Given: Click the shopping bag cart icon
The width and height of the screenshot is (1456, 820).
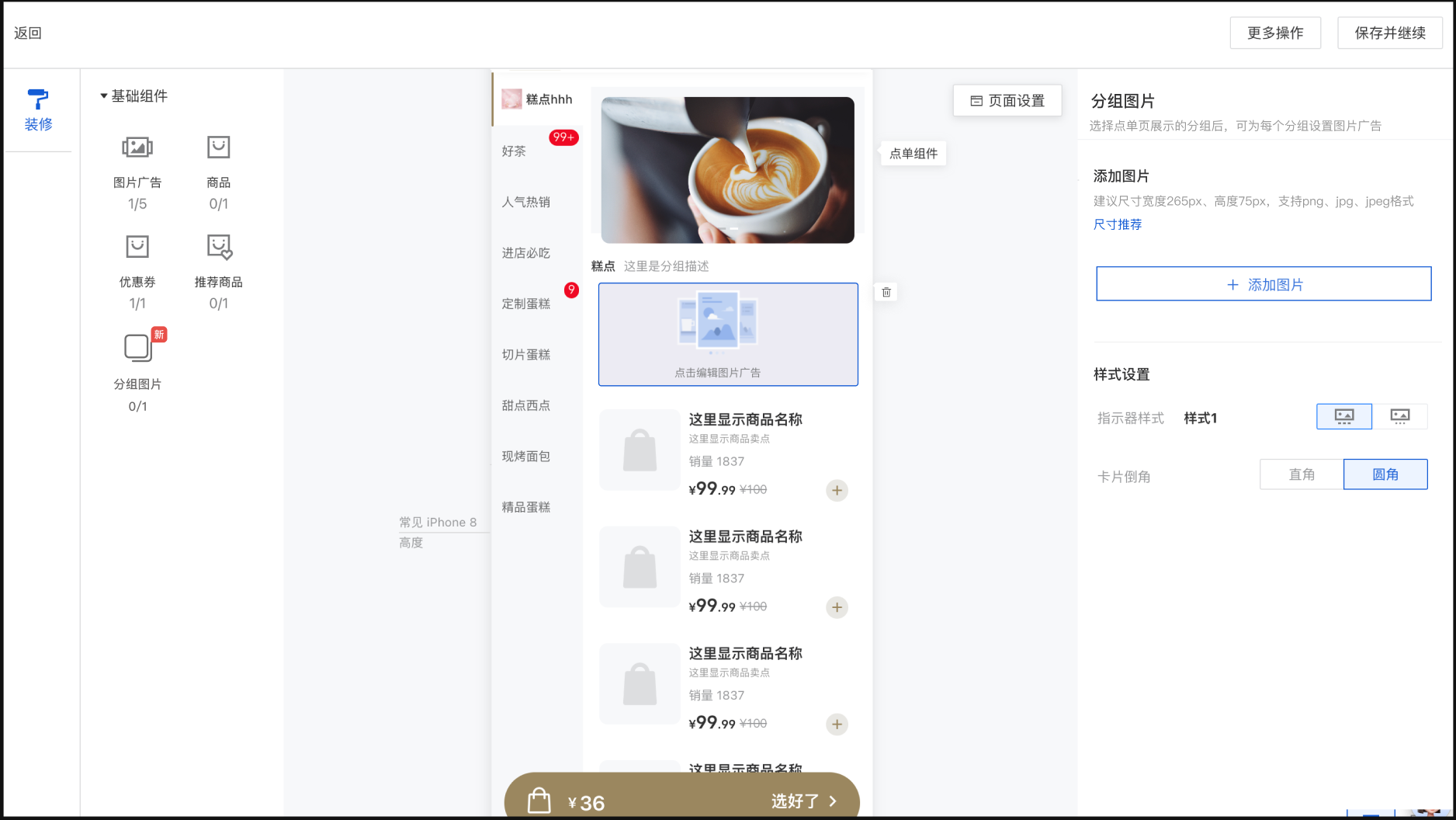Looking at the screenshot, I should click(539, 801).
